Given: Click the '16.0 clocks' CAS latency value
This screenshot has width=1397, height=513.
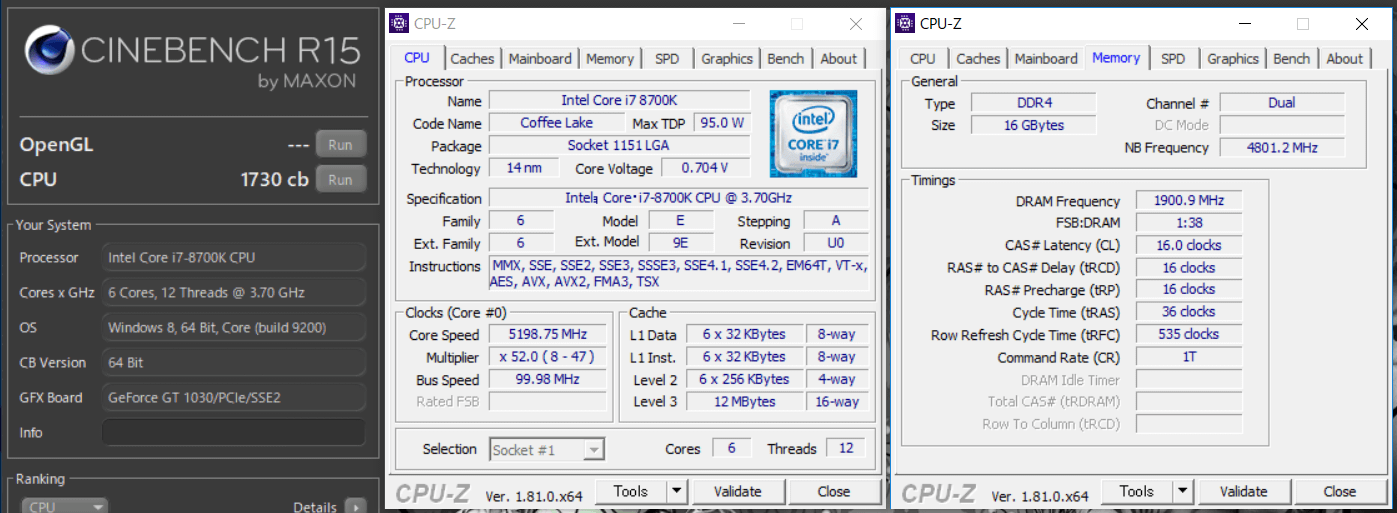Looking at the screenshot, I should 1189,245.
